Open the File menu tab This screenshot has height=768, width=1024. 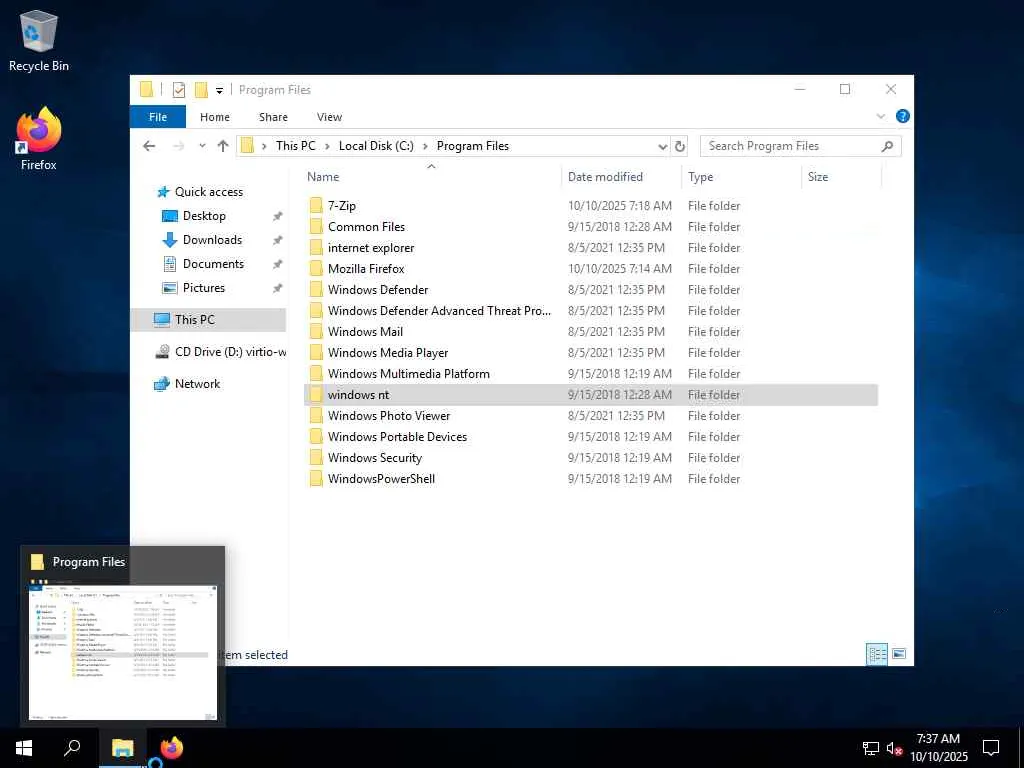[x=158, y=117]
